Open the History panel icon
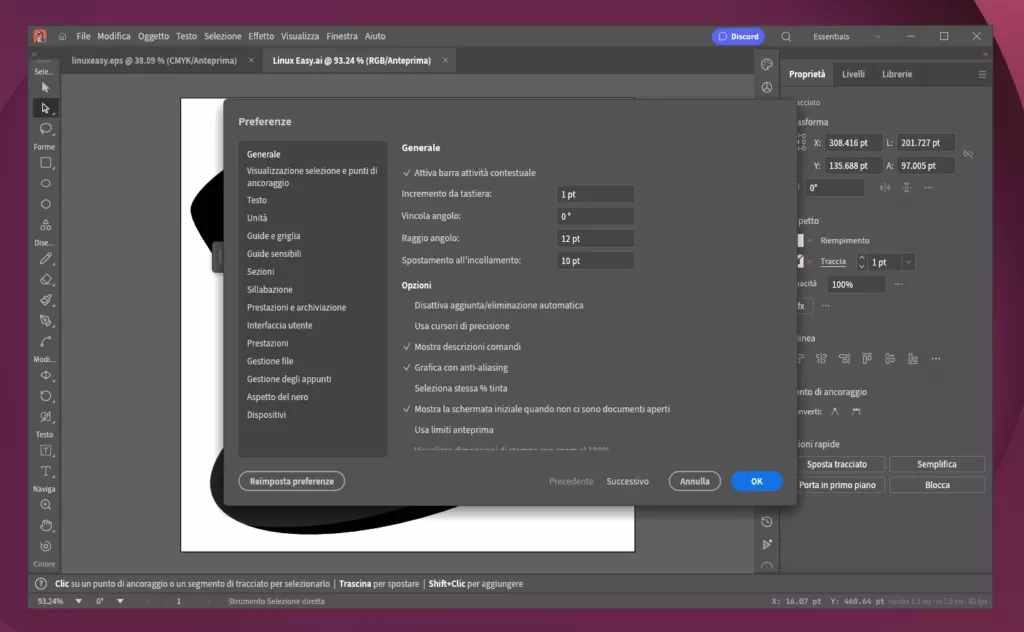Image resolution: width=1024 pixels, height=632 pixels. (x=767, y=522)
